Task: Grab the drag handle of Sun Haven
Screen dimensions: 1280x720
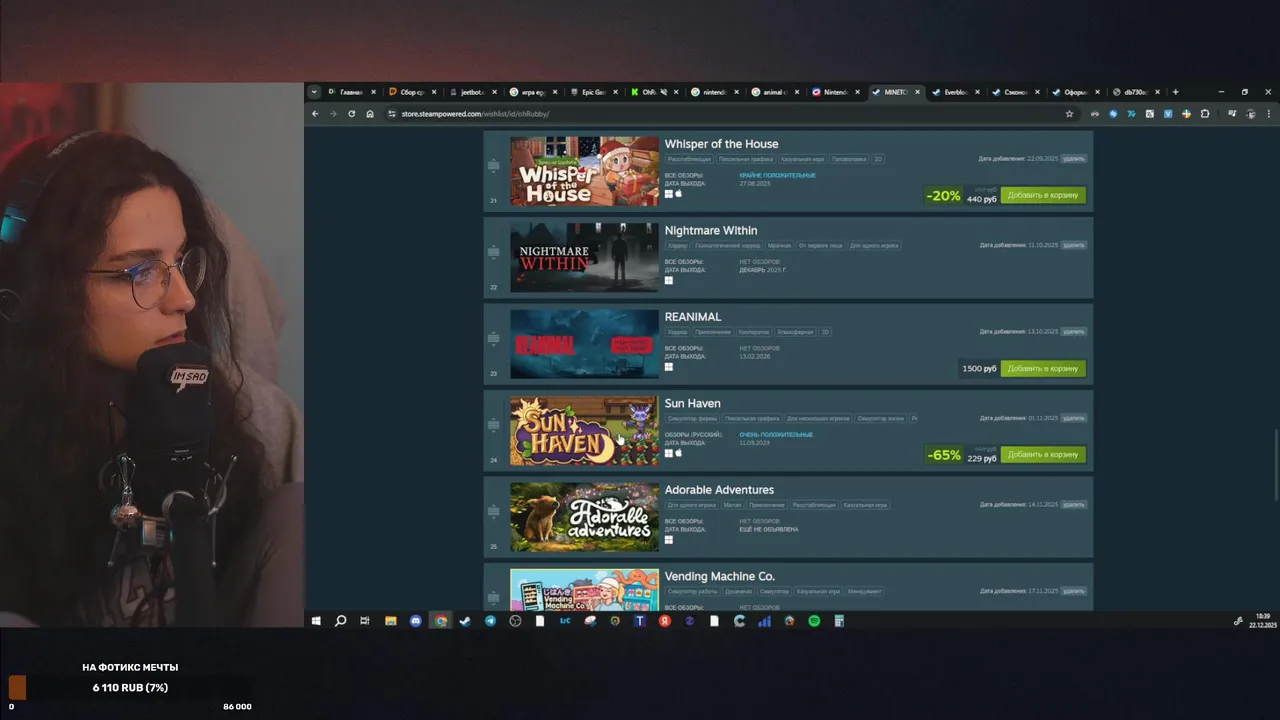Action: [493, 425]
